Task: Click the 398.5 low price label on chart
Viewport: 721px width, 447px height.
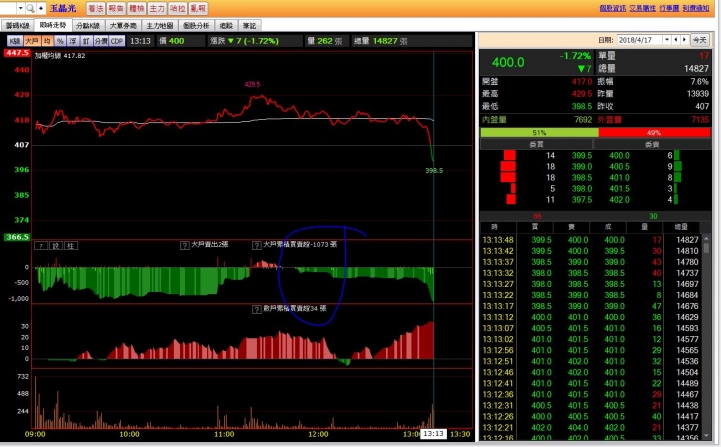Action: click(x=434, y=170)
